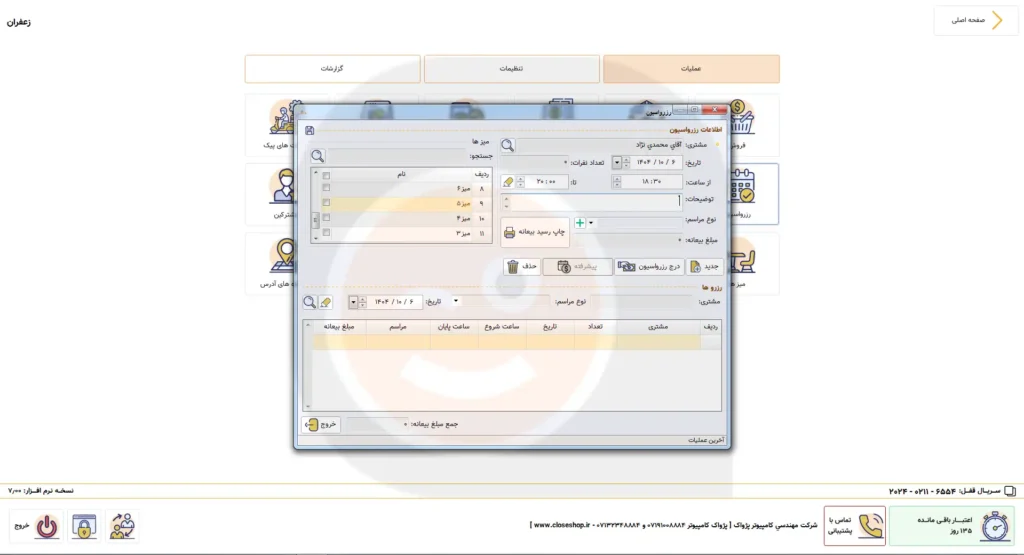
Task: Switch to the تنظیمات (Settings) tab
Action: [512, 69]
